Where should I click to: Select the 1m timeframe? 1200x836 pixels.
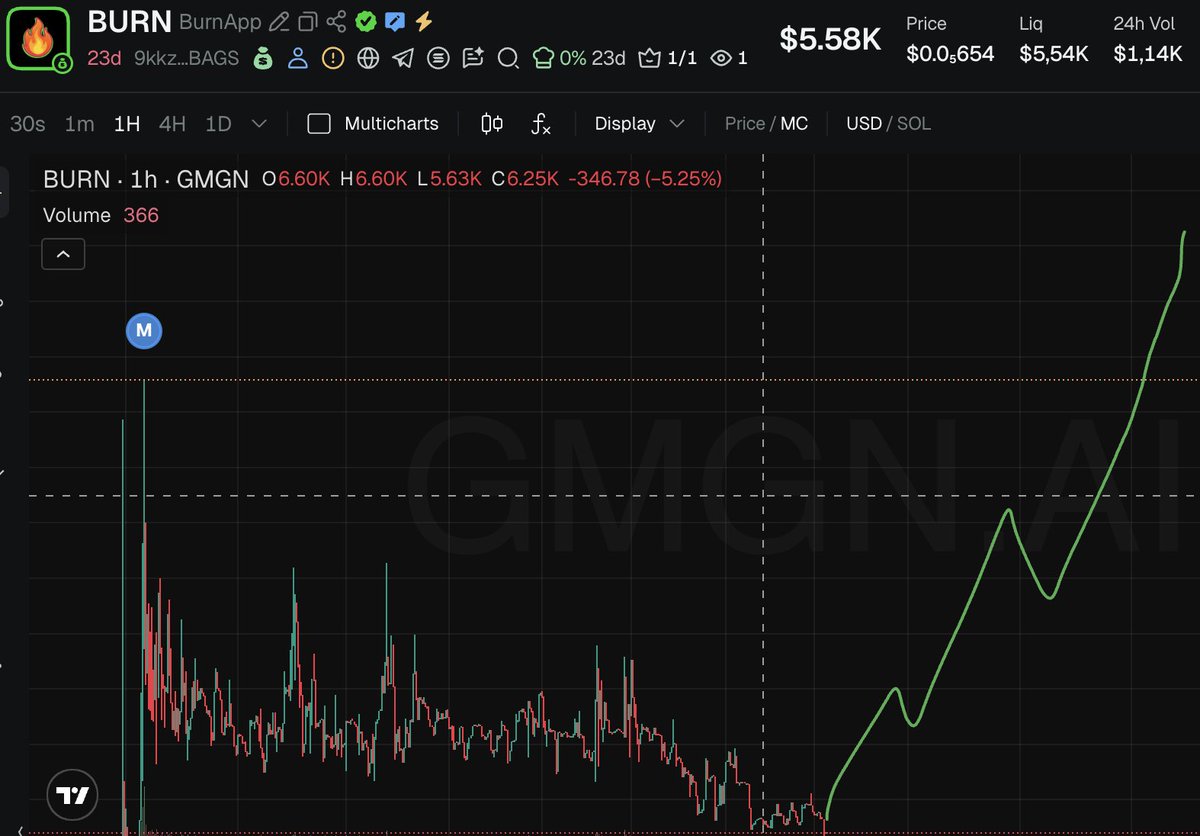[x=79, y=124]
